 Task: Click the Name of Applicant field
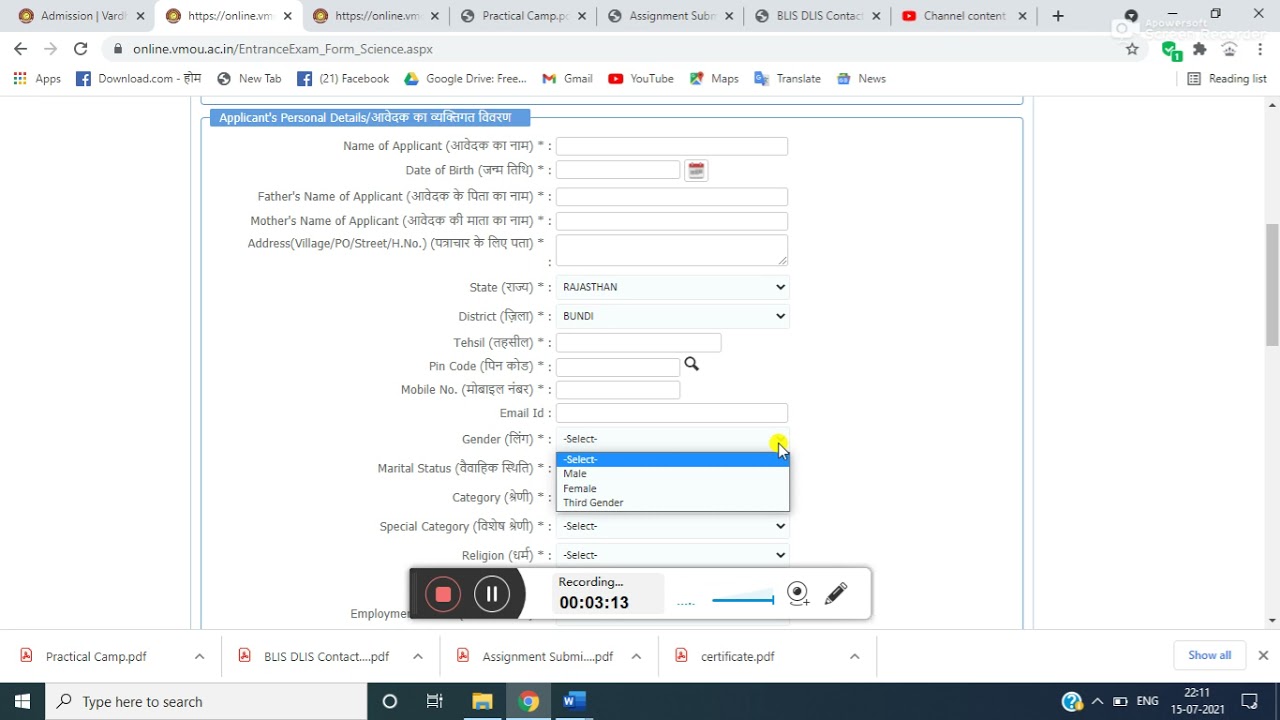[672, 146]
